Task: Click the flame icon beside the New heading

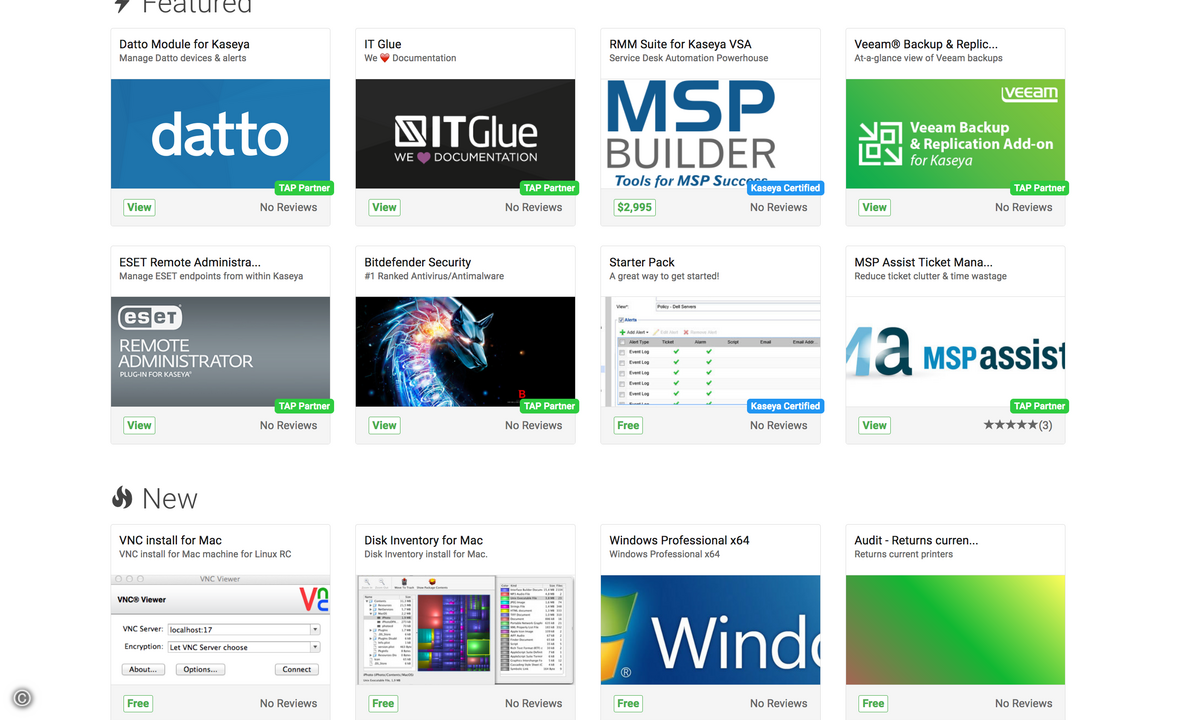Action: click(122, 497)
